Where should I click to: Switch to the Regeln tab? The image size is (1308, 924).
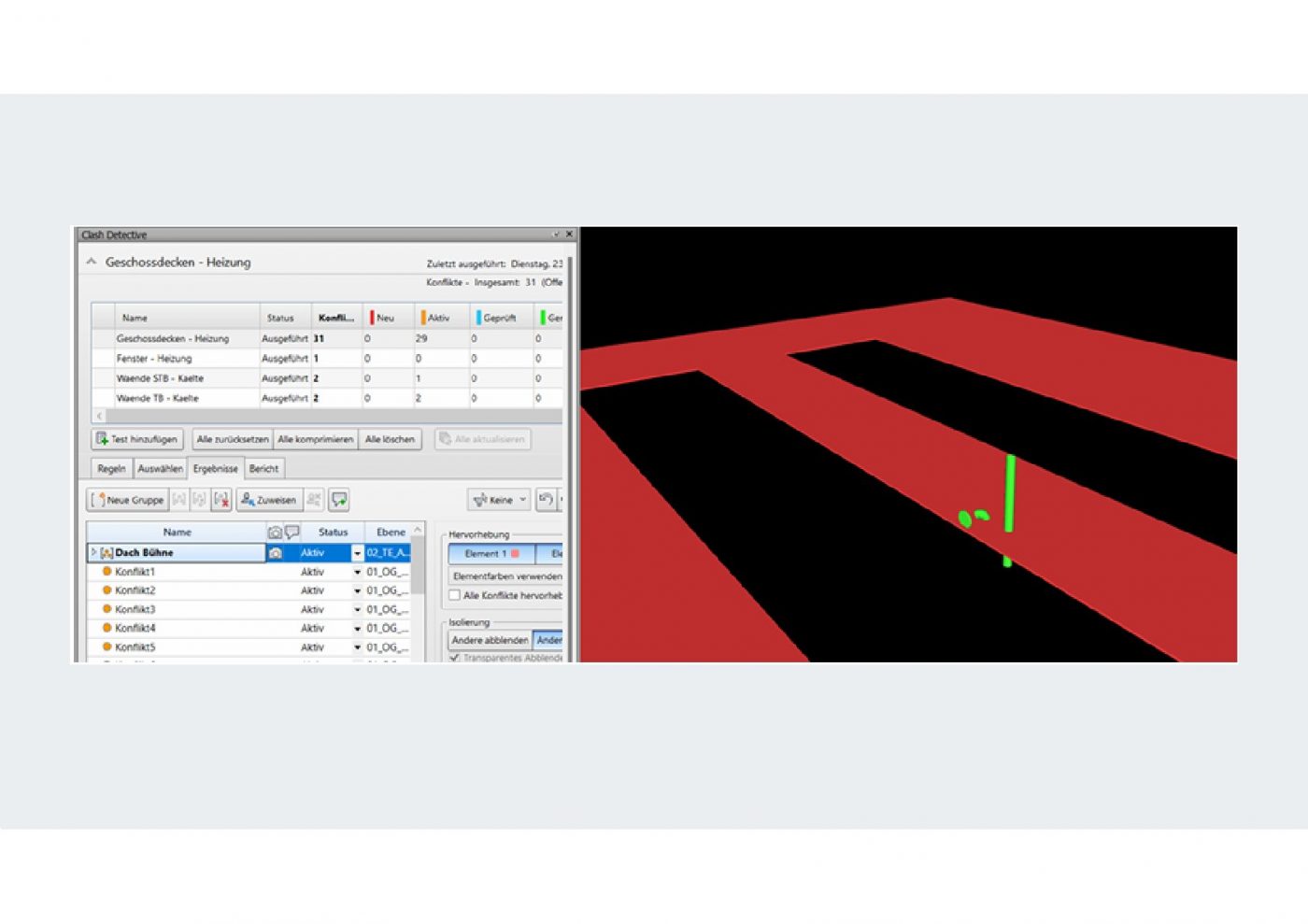[x=111, y=469]
